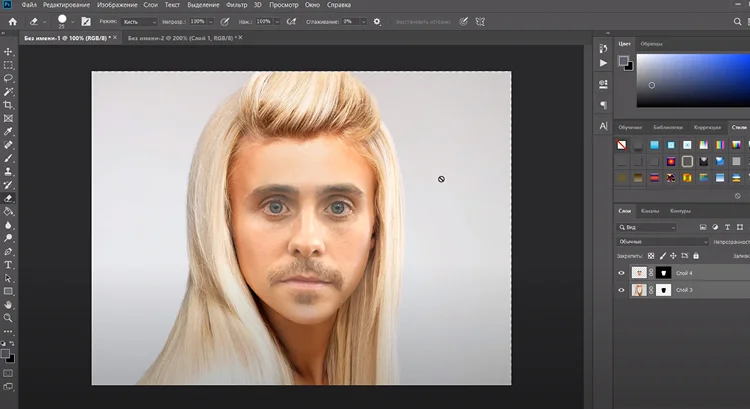Expand the brush preset picker arrow
Screen dimensions: 750x409
coord(71,21)
